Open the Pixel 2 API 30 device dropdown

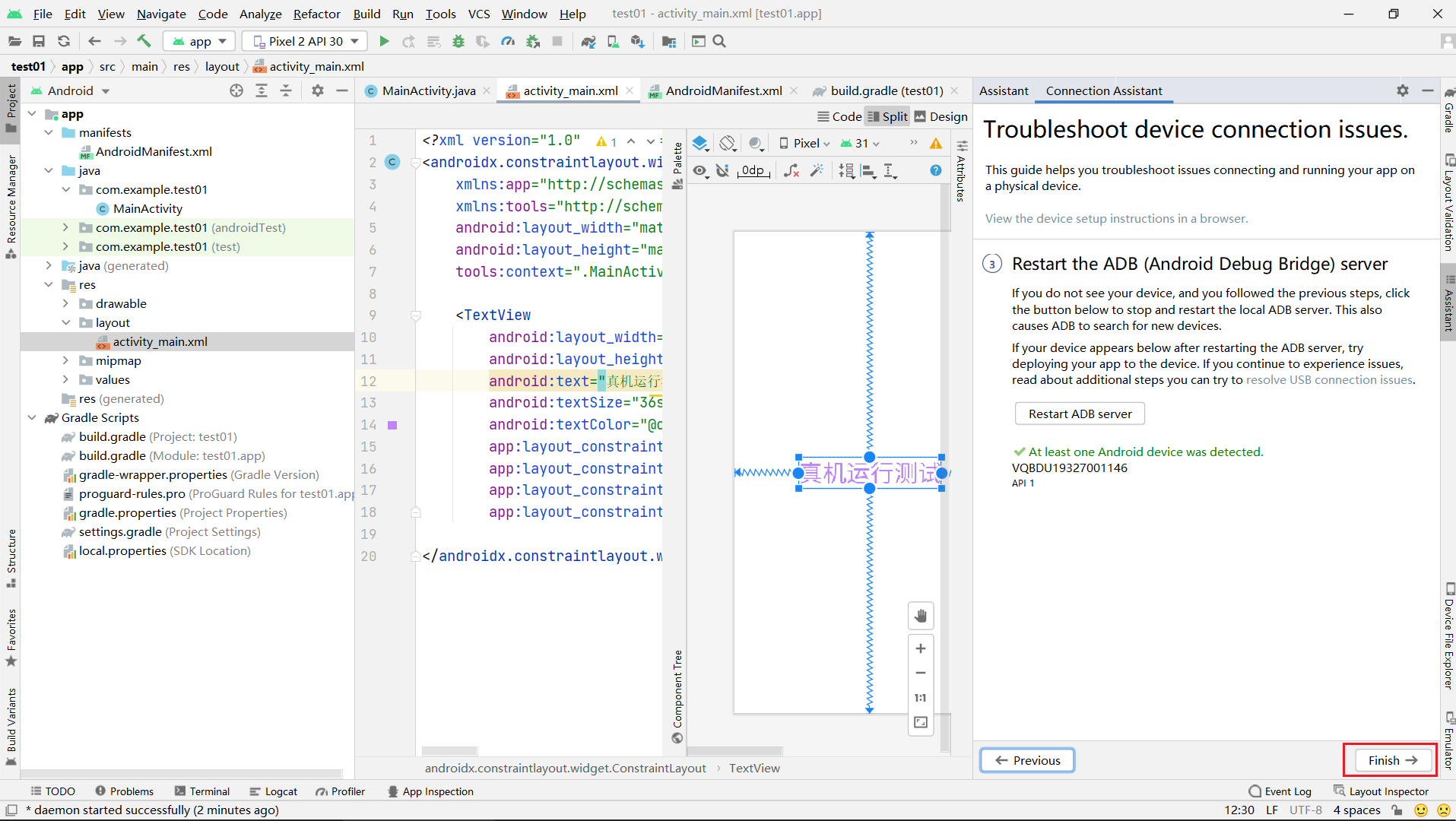(x=305, y=41)
